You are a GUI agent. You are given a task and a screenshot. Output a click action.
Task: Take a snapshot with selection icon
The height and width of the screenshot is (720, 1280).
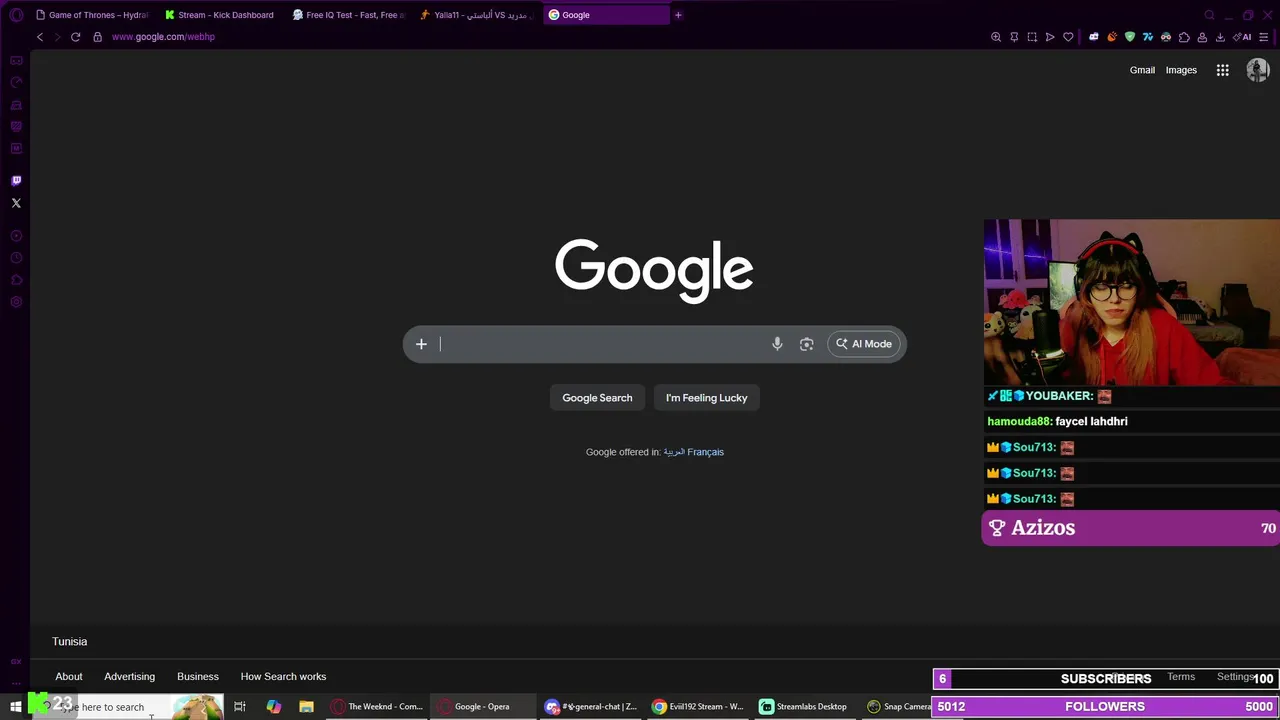[x=1032, y=37]
